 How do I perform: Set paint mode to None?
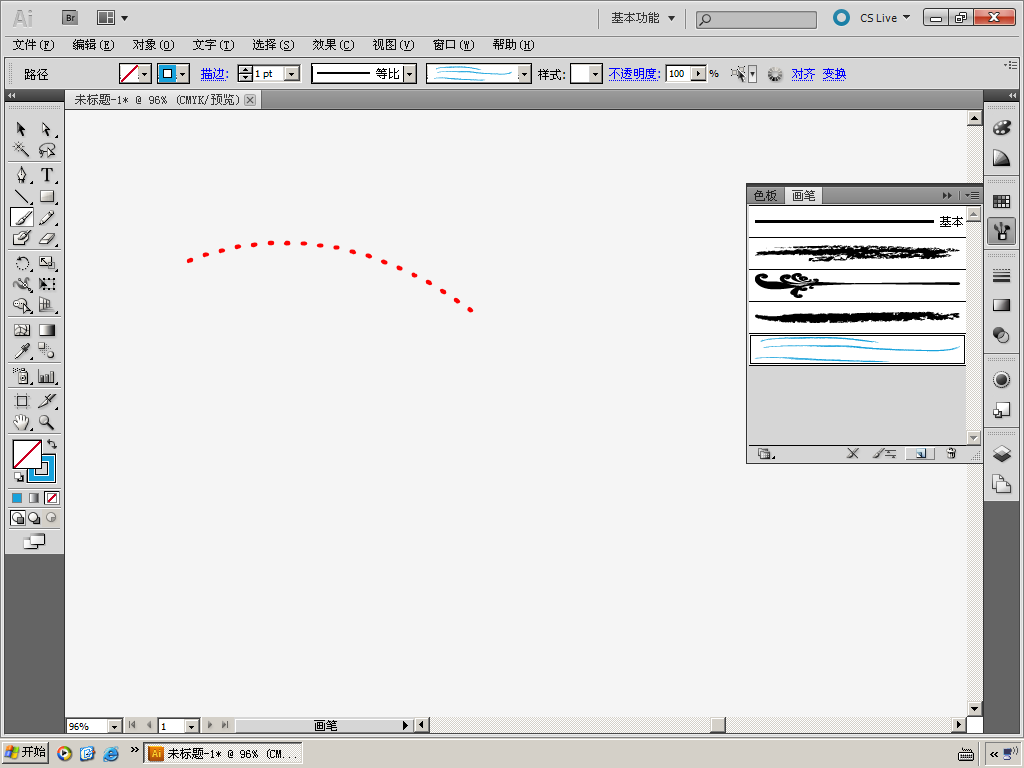pyautogui.click(x=52, y=498)
